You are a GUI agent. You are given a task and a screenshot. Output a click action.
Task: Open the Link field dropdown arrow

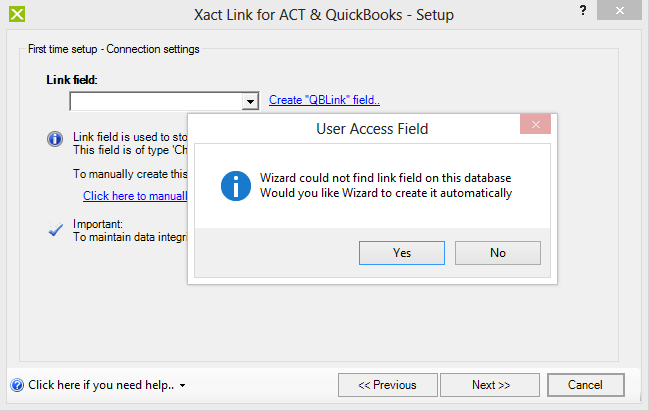click(x=250, y=101)
